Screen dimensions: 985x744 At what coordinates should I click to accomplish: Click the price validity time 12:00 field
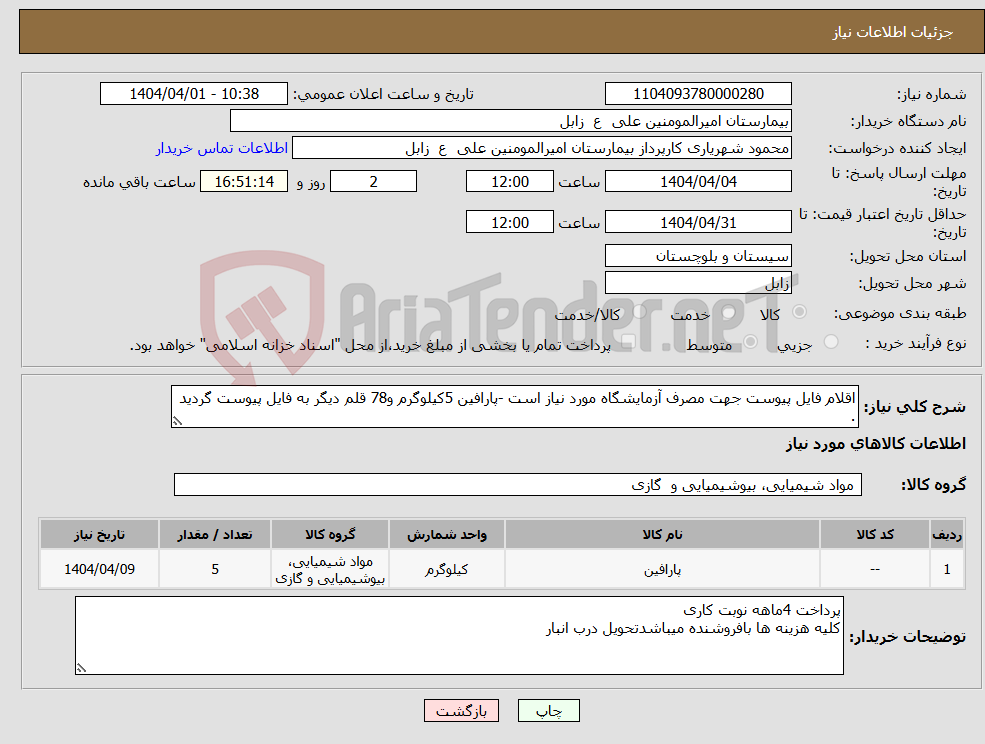point(509,222)
